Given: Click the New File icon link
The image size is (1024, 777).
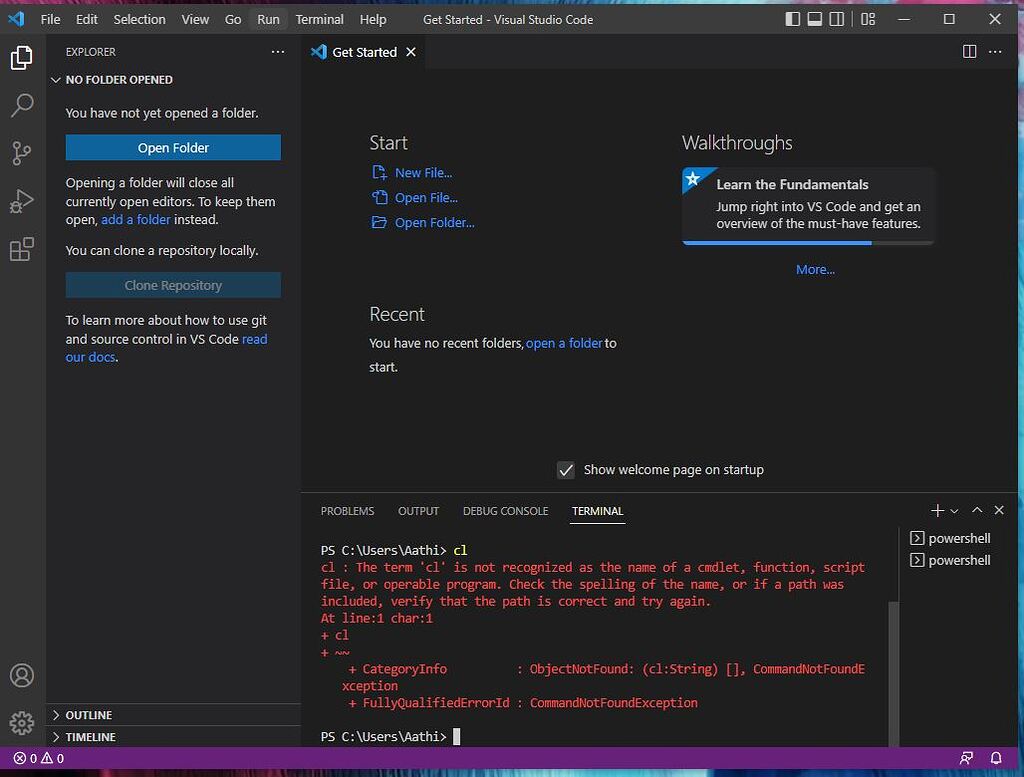Looking at the screenshot, I should click(x=379, y=172).
